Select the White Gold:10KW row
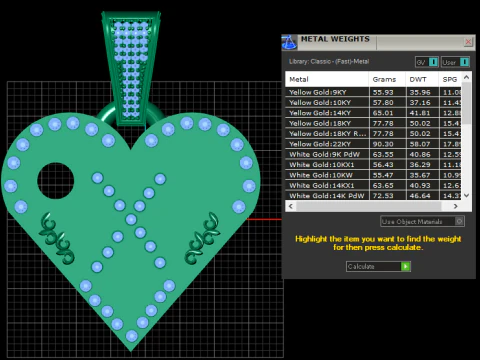 click(373, 175)
